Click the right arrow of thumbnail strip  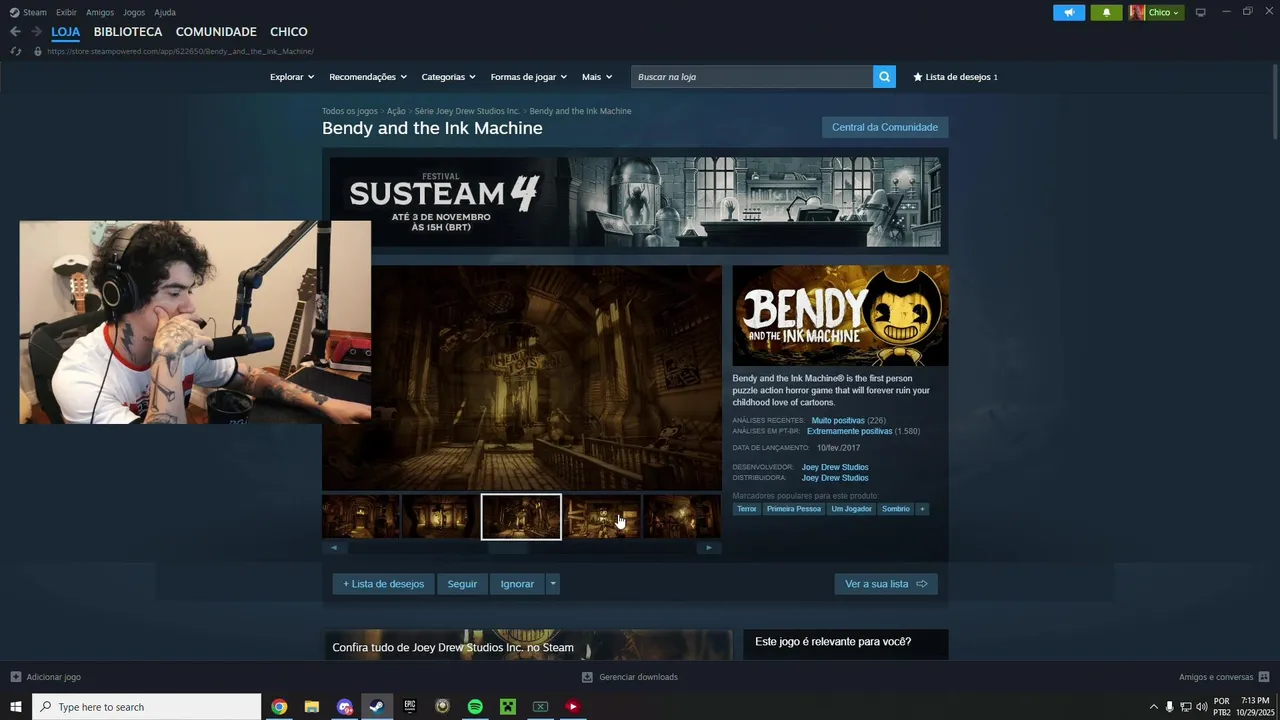pos(709,548)
